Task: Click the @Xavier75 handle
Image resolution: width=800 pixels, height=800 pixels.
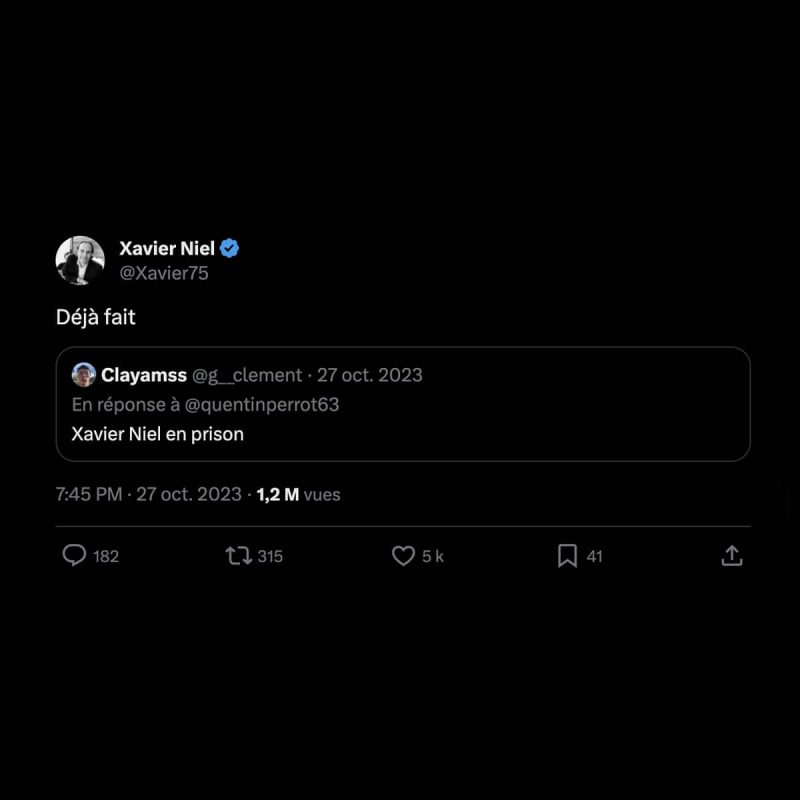Action: (x=164, y=273)
